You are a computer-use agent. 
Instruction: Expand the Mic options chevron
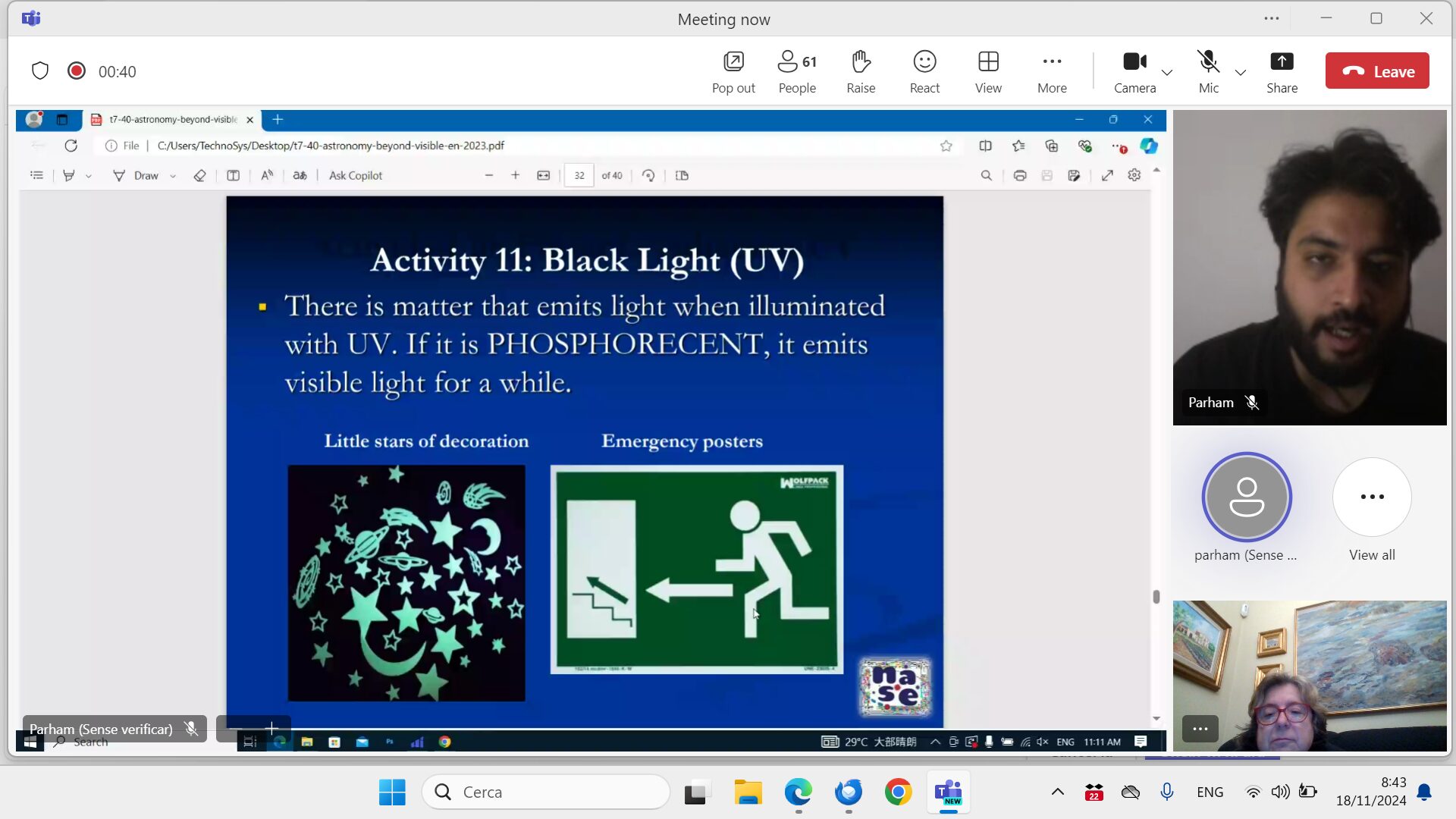click(1241, 73)
